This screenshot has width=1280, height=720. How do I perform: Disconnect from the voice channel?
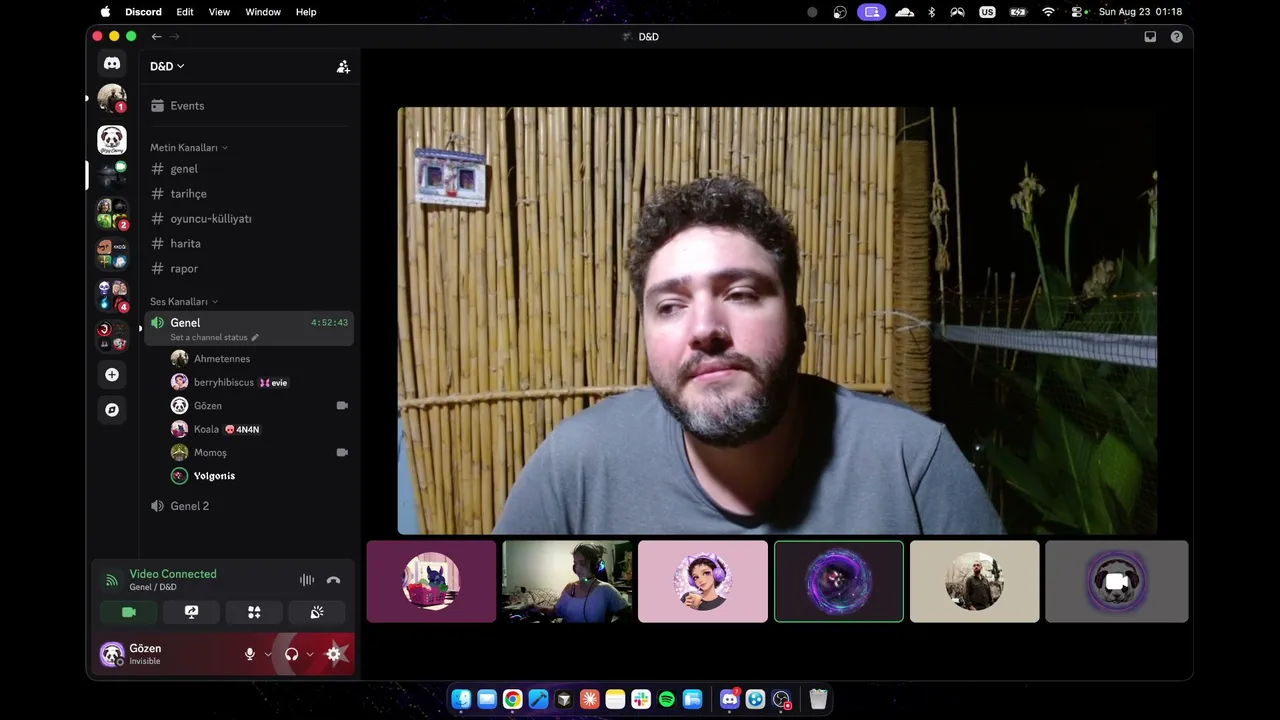334,580
